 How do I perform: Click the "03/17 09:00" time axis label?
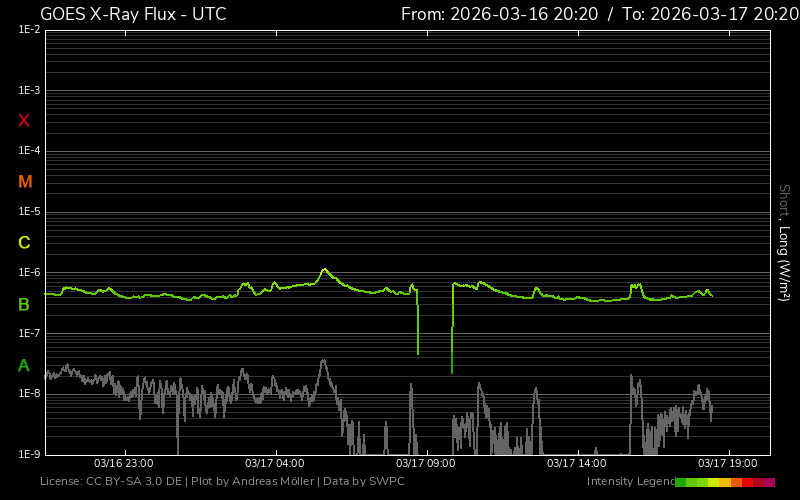point(426,463)
